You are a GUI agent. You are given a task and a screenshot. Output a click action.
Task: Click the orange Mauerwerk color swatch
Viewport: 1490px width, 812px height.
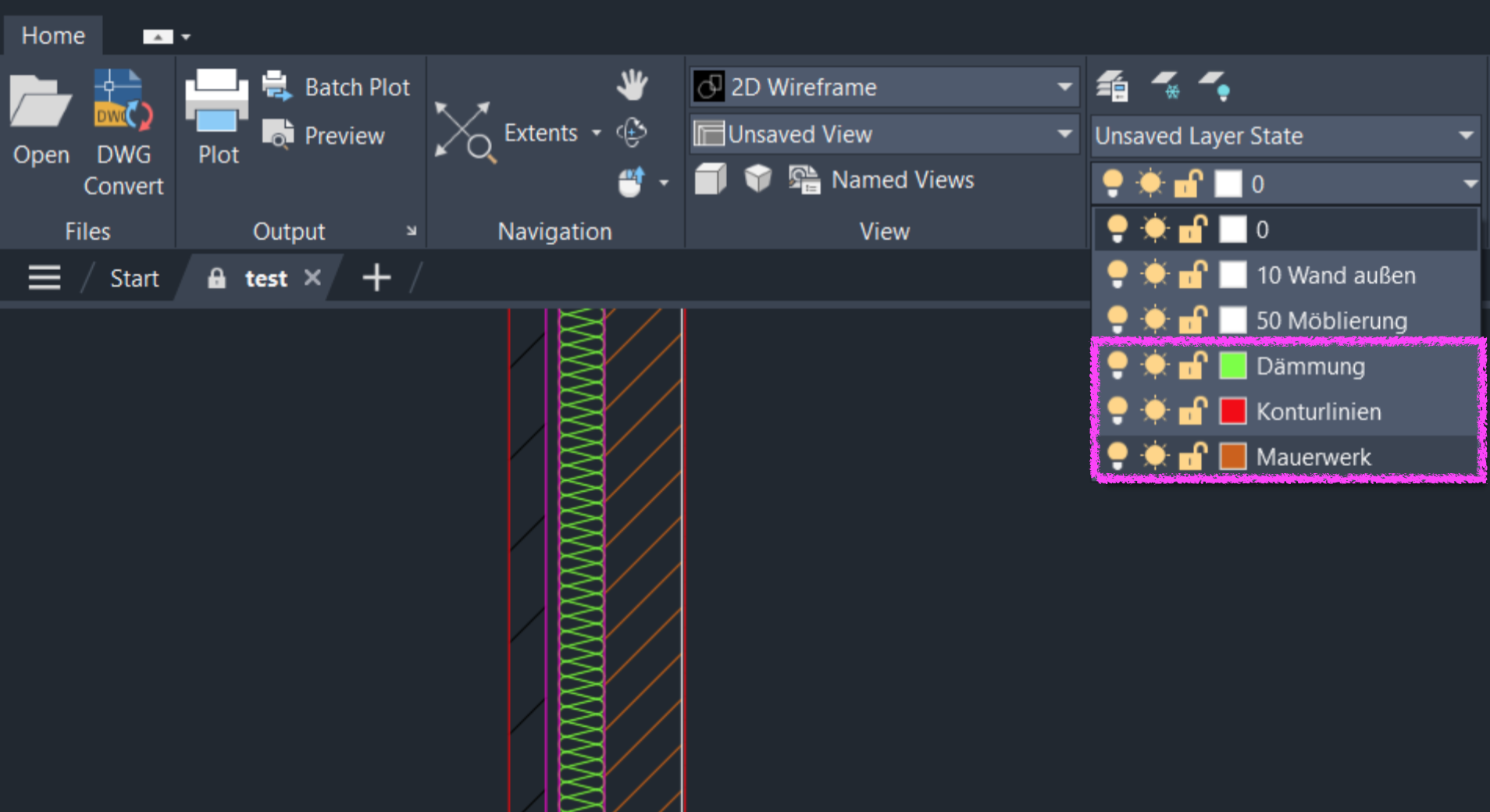click(x=1233, y=456)
